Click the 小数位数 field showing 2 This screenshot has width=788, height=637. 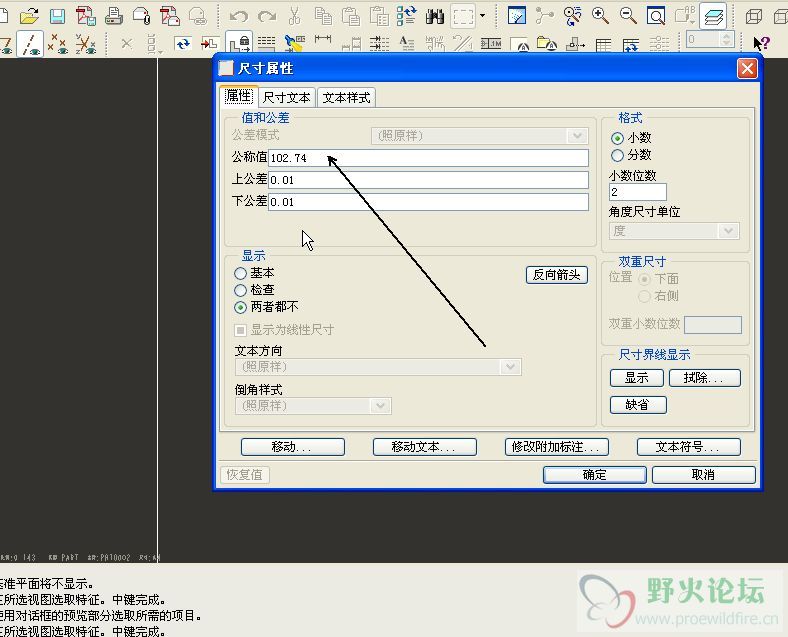638,192
